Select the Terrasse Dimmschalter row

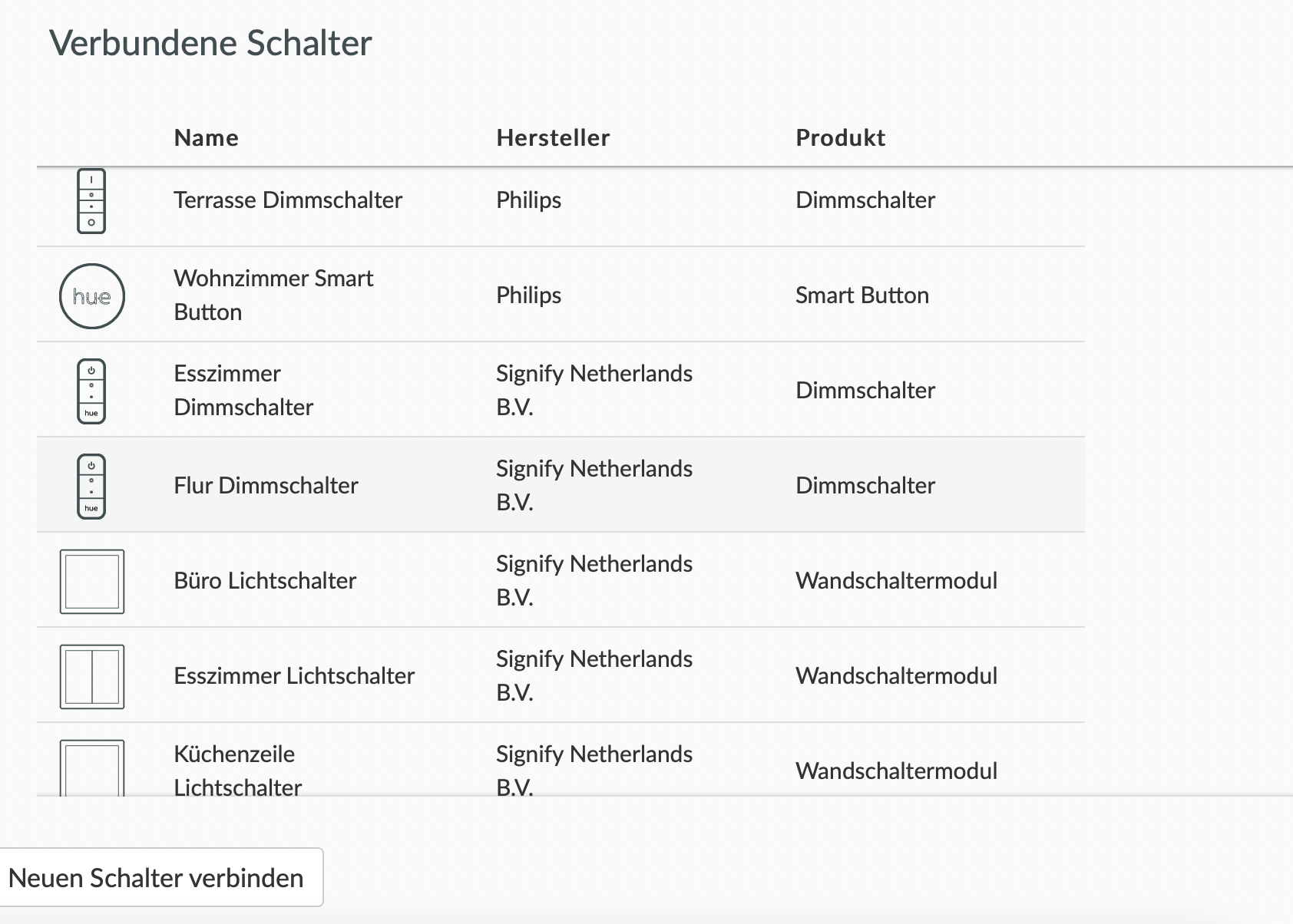click(288, 201)
